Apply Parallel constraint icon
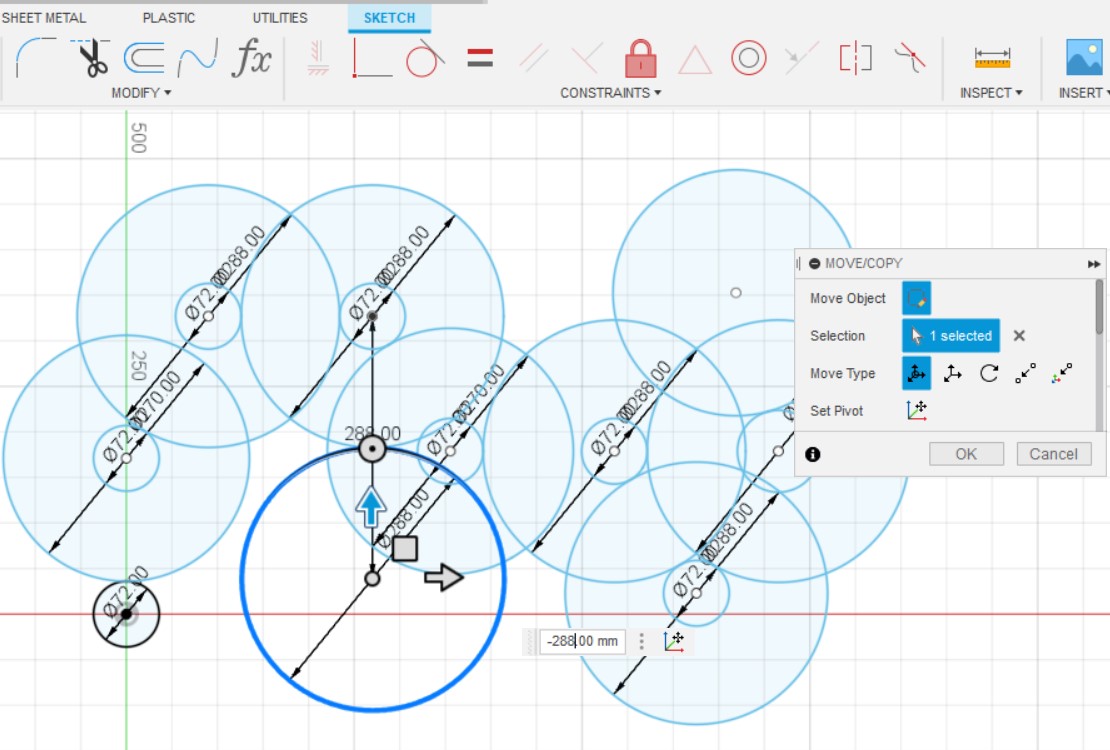This screenshot has width=1110, height=750. [x=533, y=57]
